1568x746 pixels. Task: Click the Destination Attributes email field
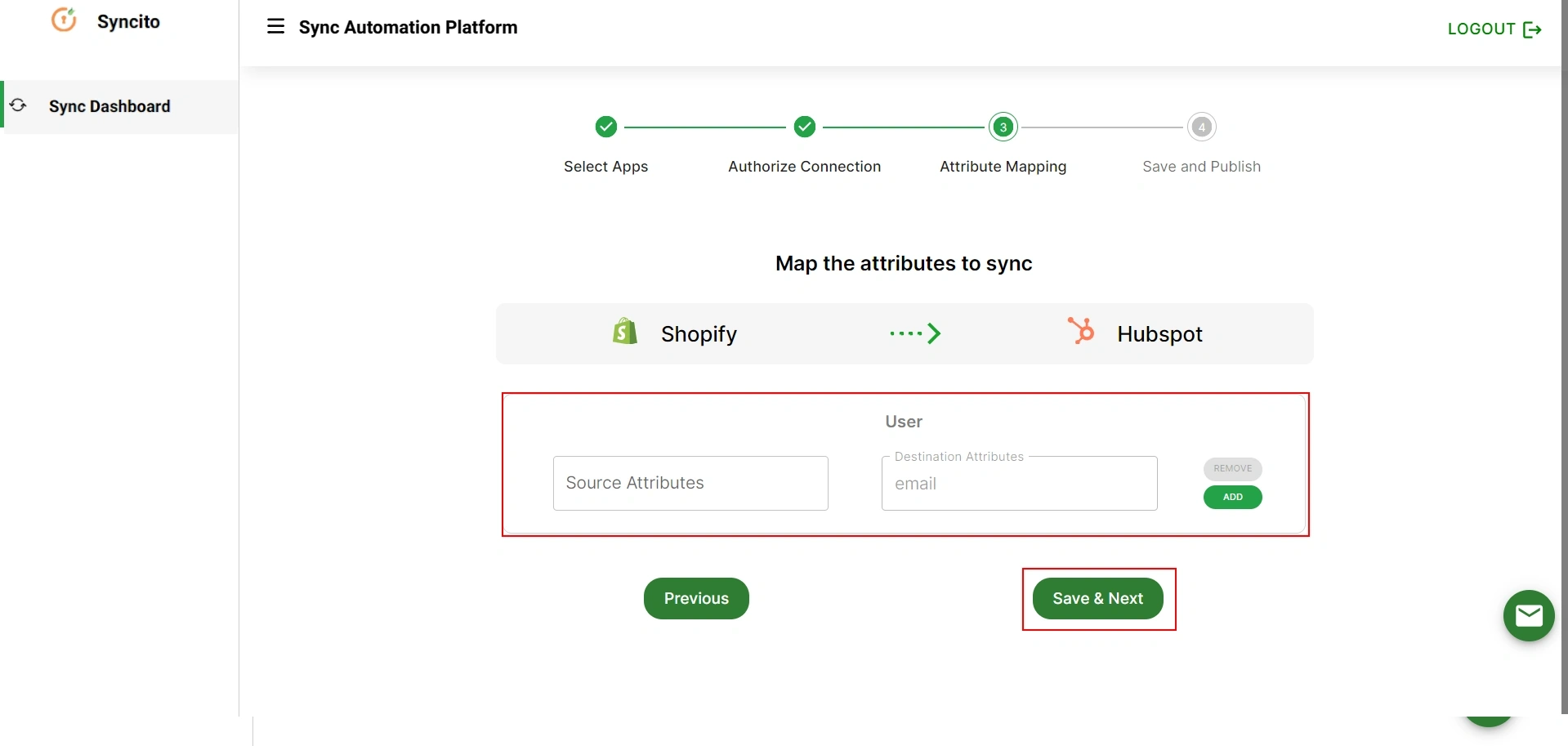pyautogui.click(x=1018, y=483)
